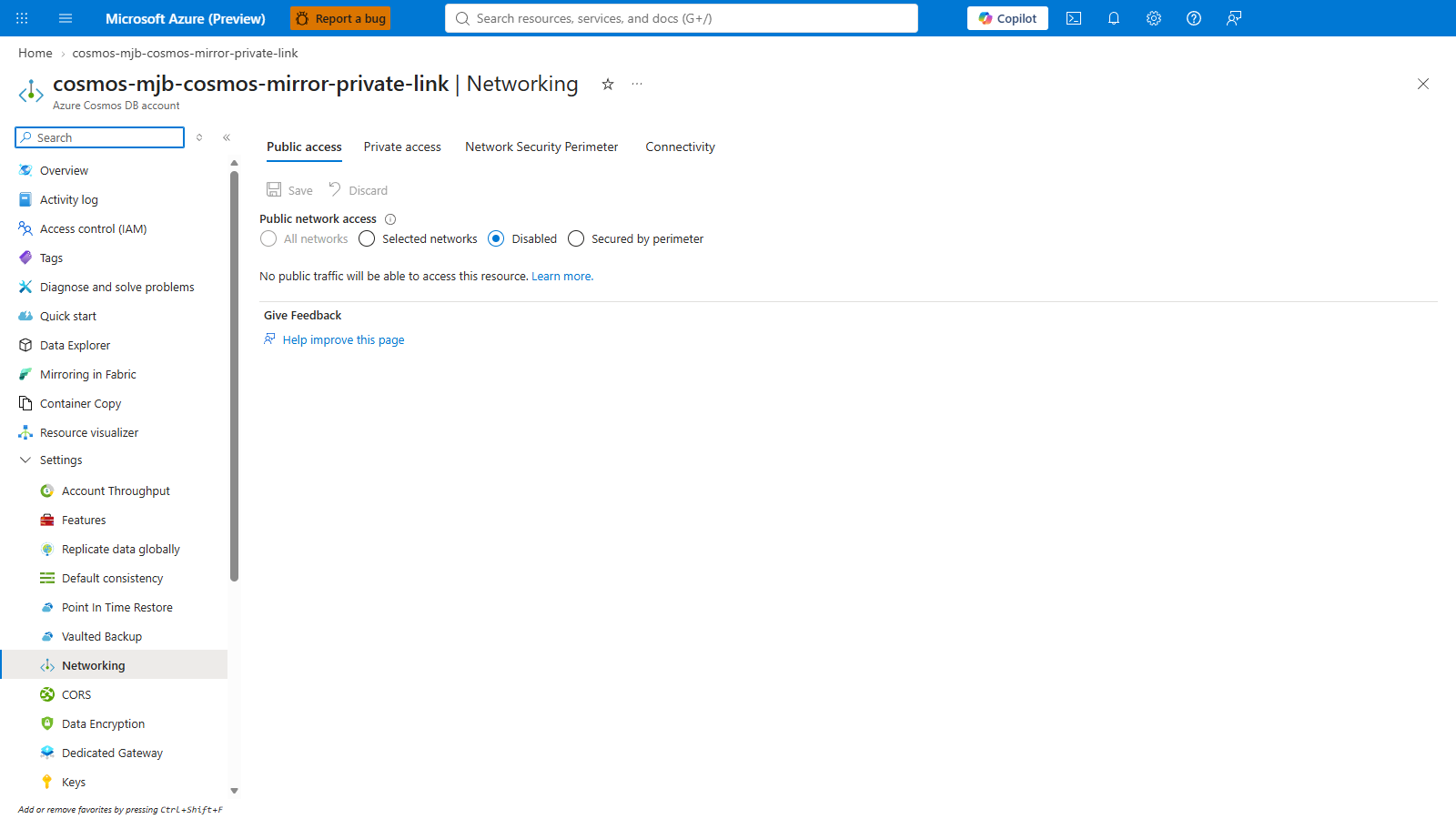Click the Data Explorer cube icon
1456x819 pixels.
pos(25,345)
